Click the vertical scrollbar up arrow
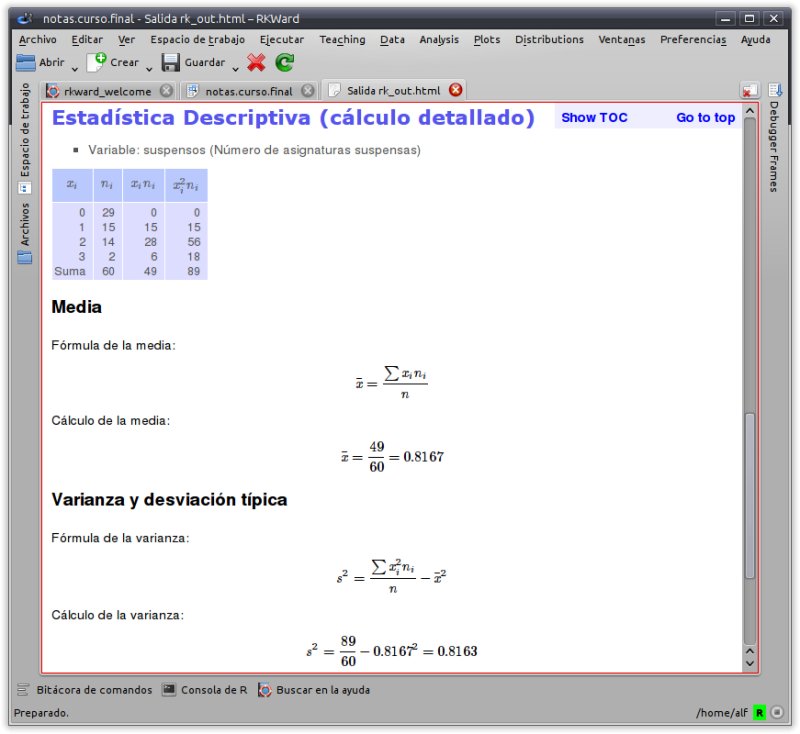The height and width of the screenshot is (734, 800). 749,111
